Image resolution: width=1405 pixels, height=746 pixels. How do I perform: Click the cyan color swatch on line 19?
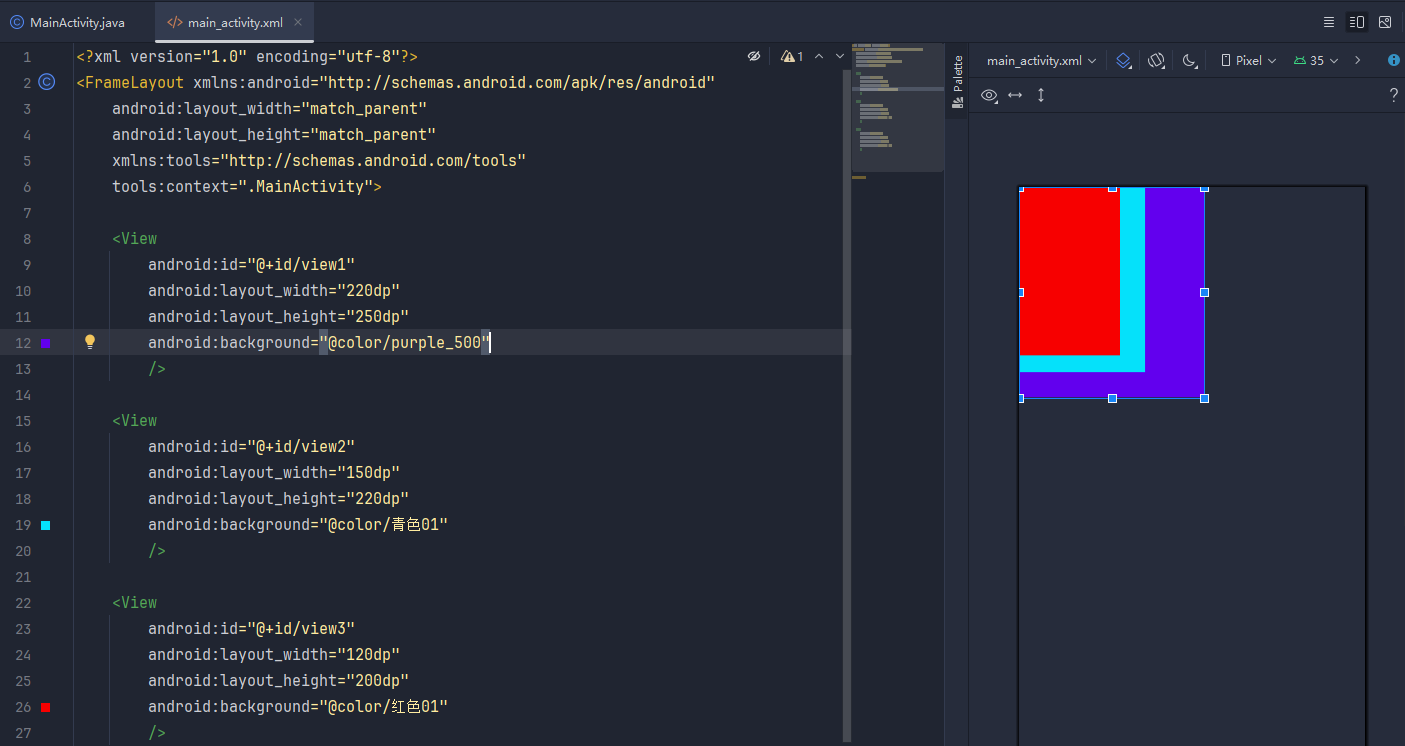click(46, 525)
